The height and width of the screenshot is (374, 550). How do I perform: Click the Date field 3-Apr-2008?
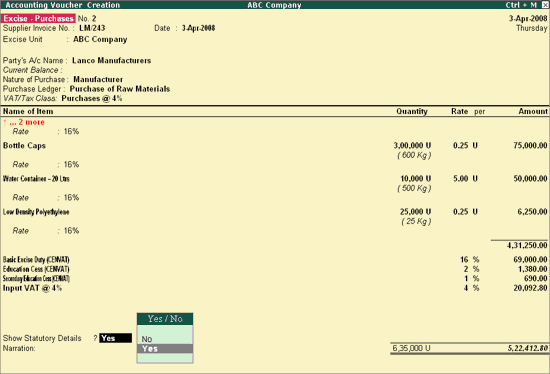pos(198,28)
